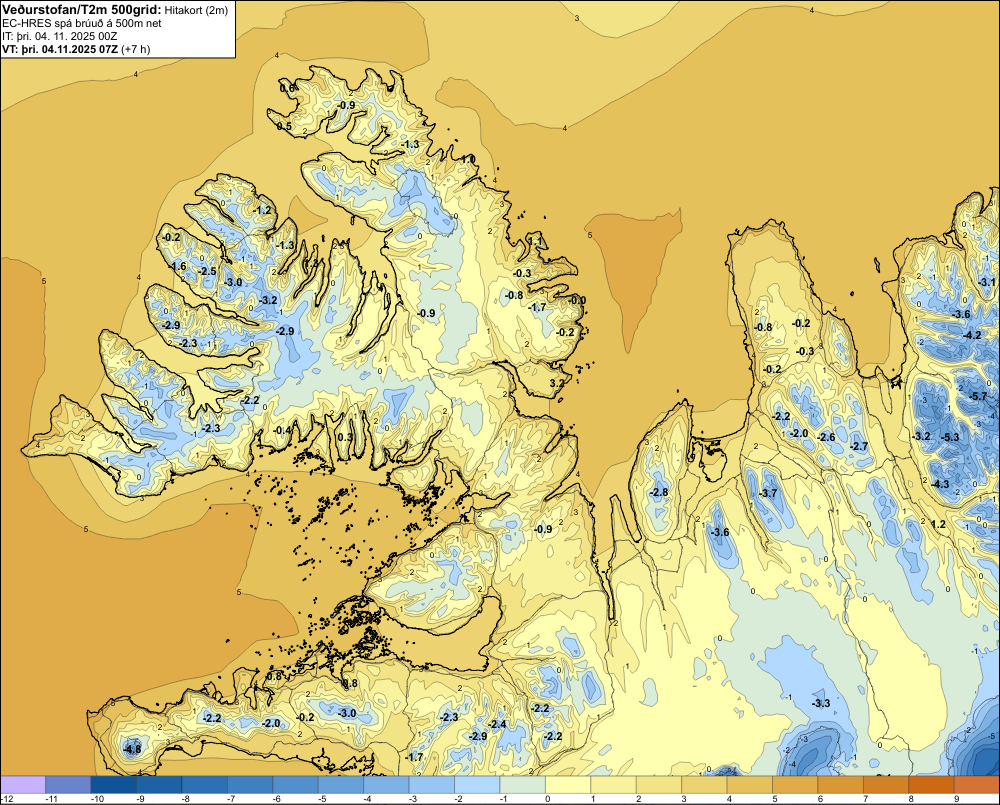Click the '-5' legend scale label
The image size is (1000, 805).
pyautogui.click(x=322, y=799)
